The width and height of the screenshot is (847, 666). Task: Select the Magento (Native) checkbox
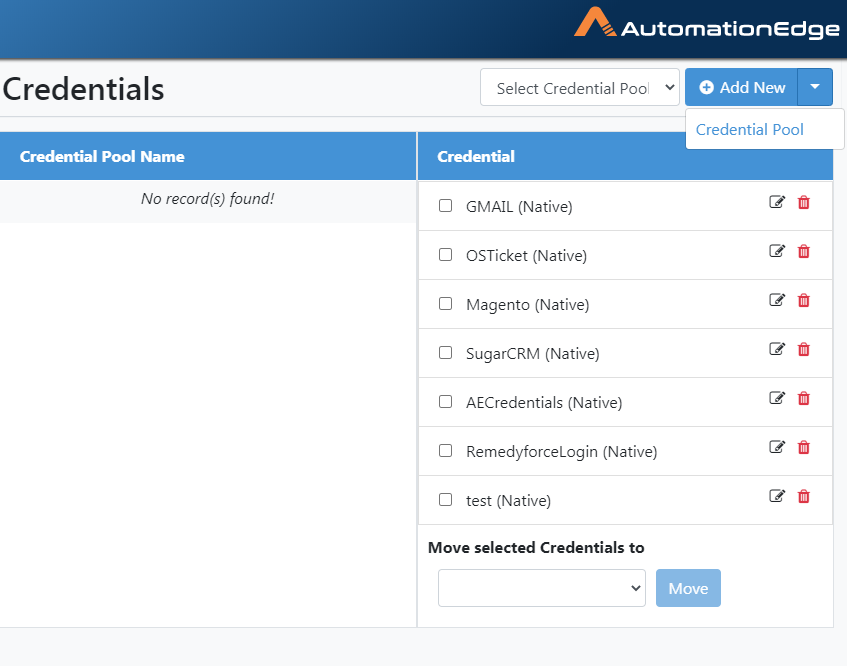pyautogui.click(x=446, y=304)
